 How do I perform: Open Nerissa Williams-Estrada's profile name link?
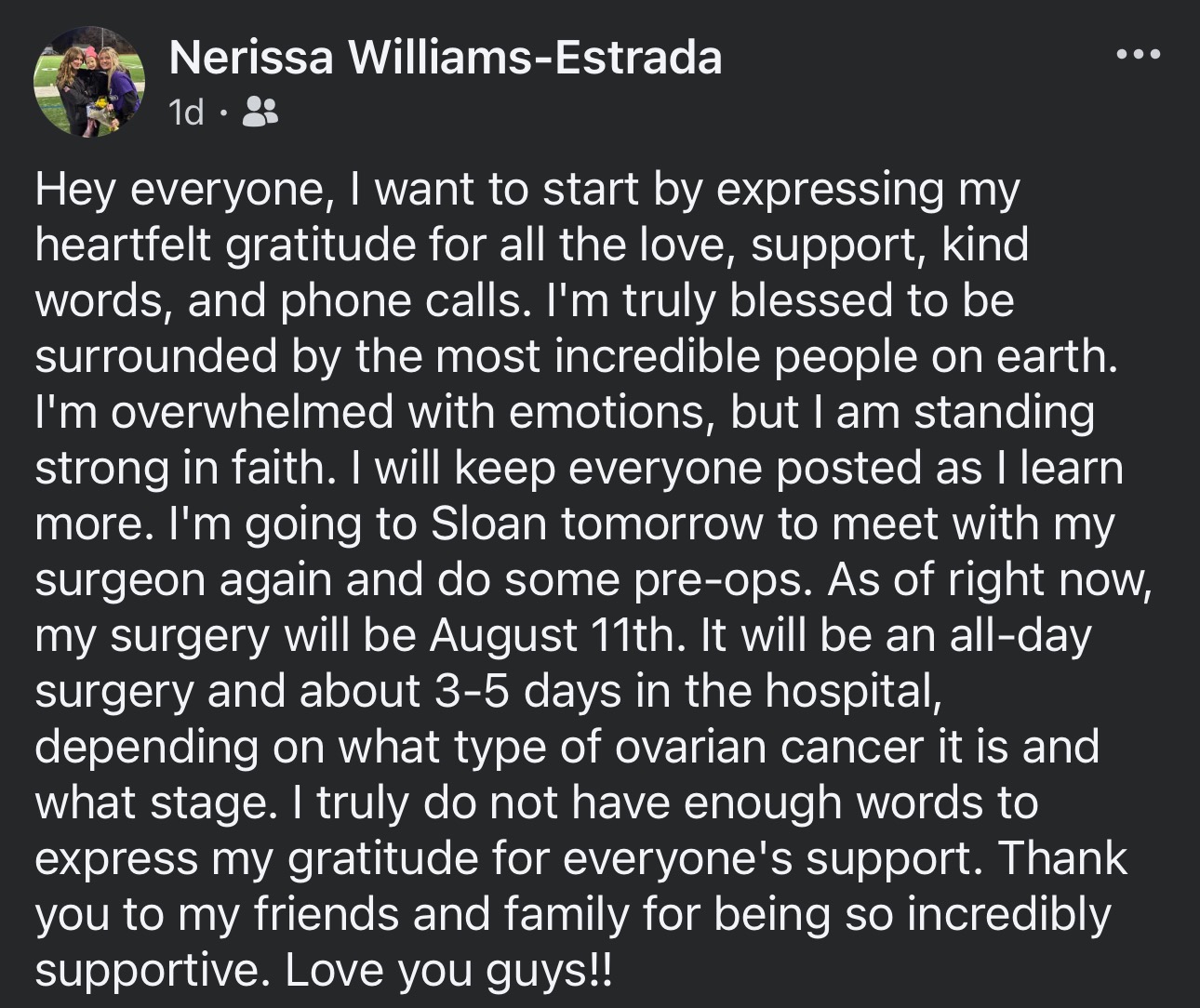[446, 59]
